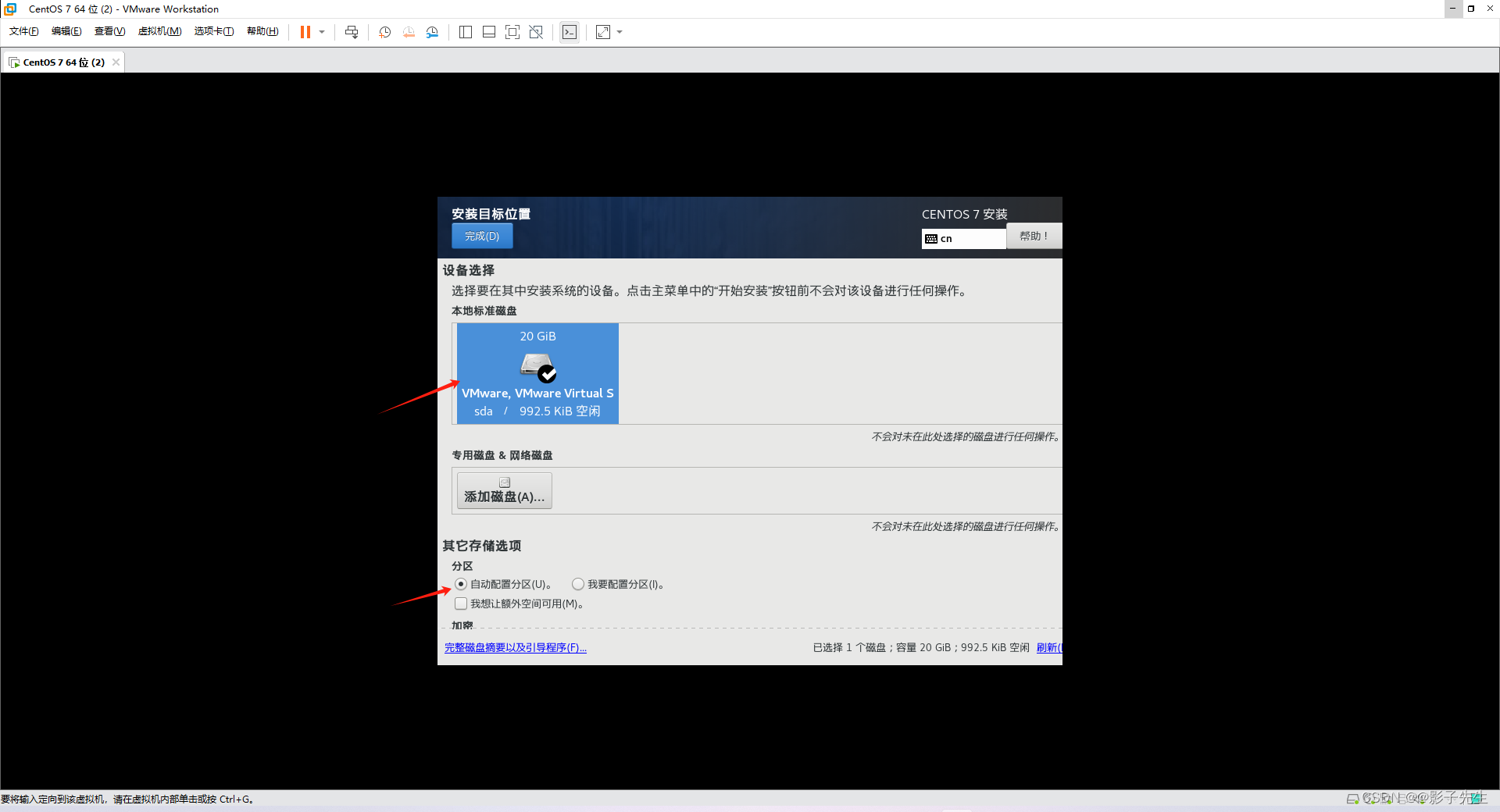Click the device icon in bottom status bar
1500x812 pixels.
[x=1353, y=798]
